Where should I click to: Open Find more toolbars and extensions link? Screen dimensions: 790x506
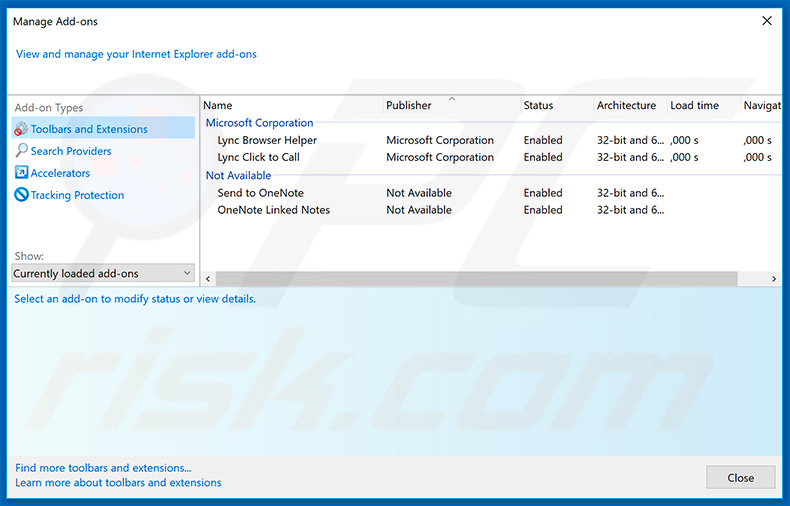pyautogui.click(x=103, y=468)
